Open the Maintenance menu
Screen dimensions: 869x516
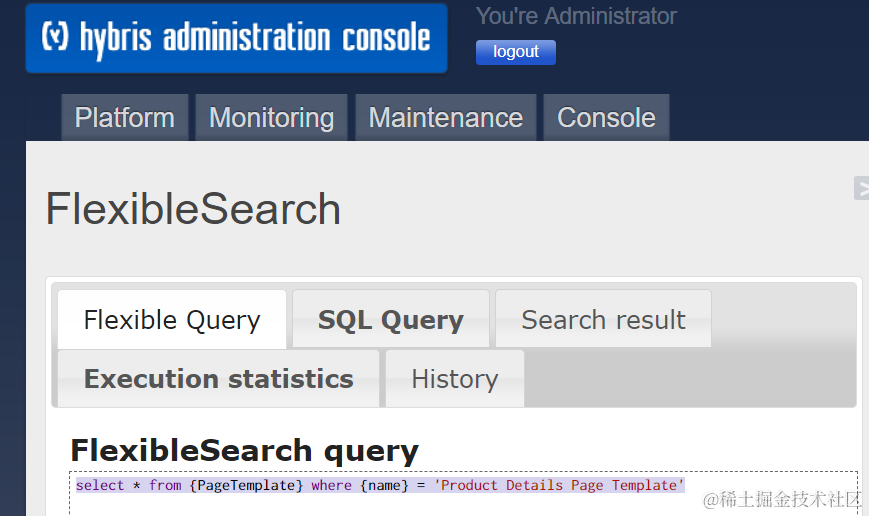(446, 117)
